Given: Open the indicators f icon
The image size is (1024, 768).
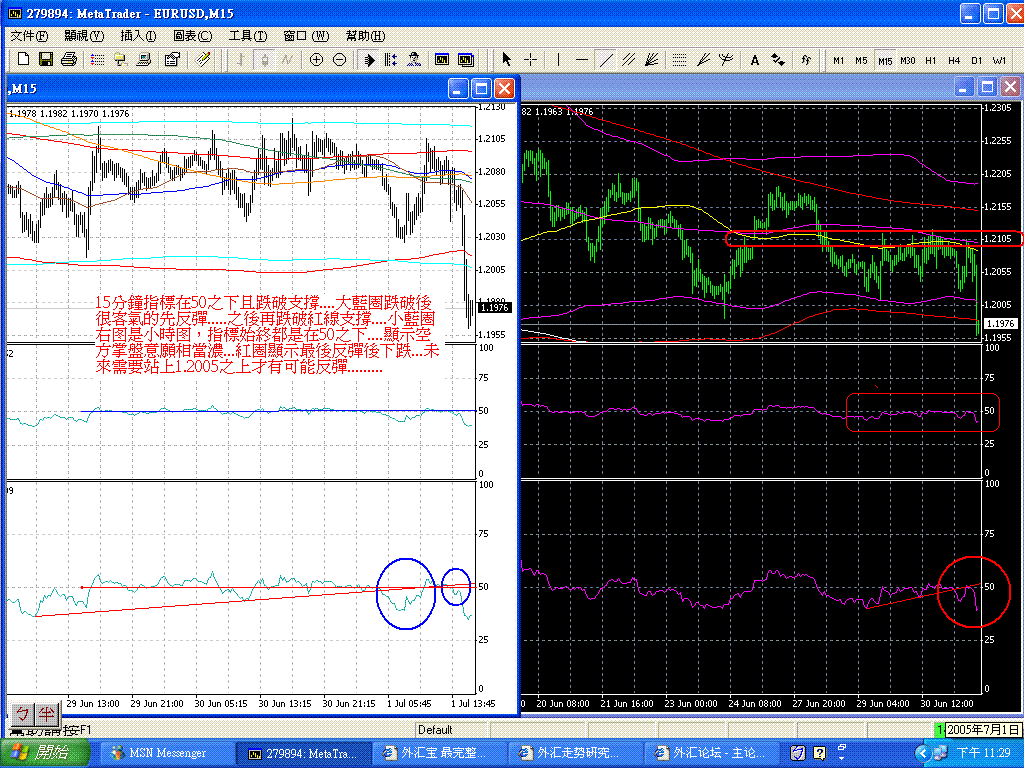Looking at the screenshot, I should pos(806,60).
